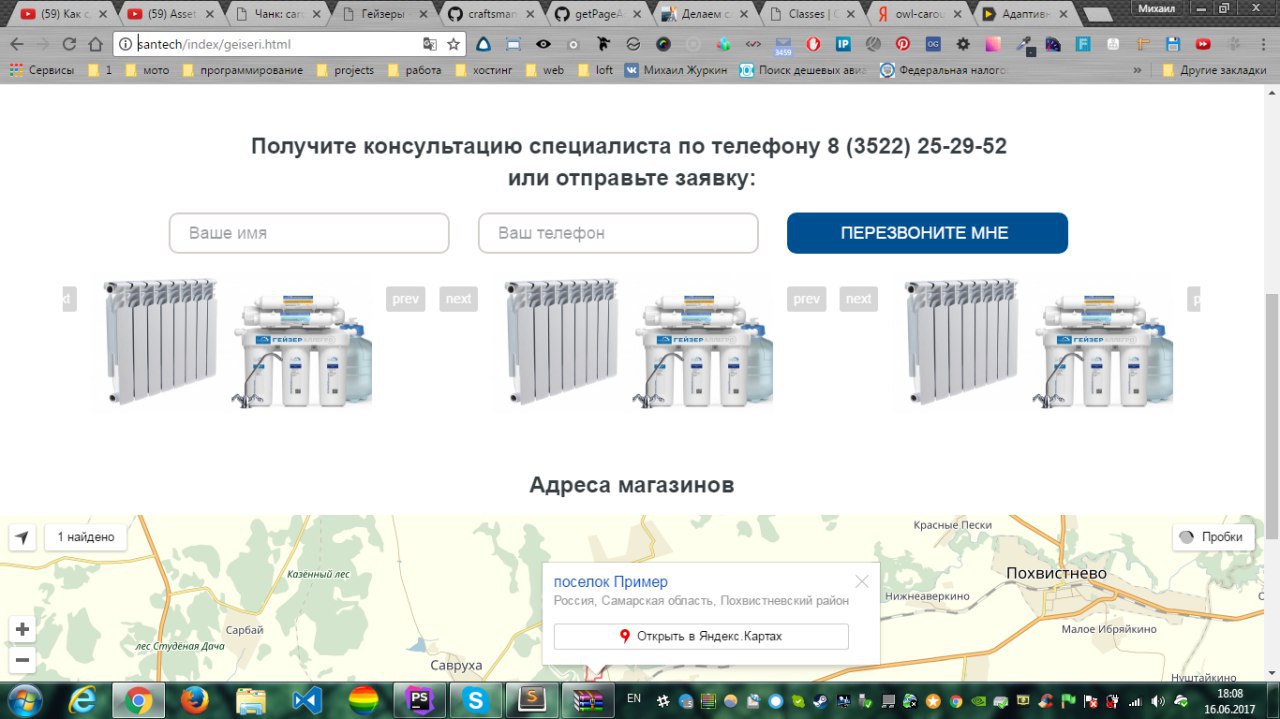Image resolution: width=1280 pixels, height=719 pixels.
Task: Zoom out the map with minus button
Action: [22, 660]
